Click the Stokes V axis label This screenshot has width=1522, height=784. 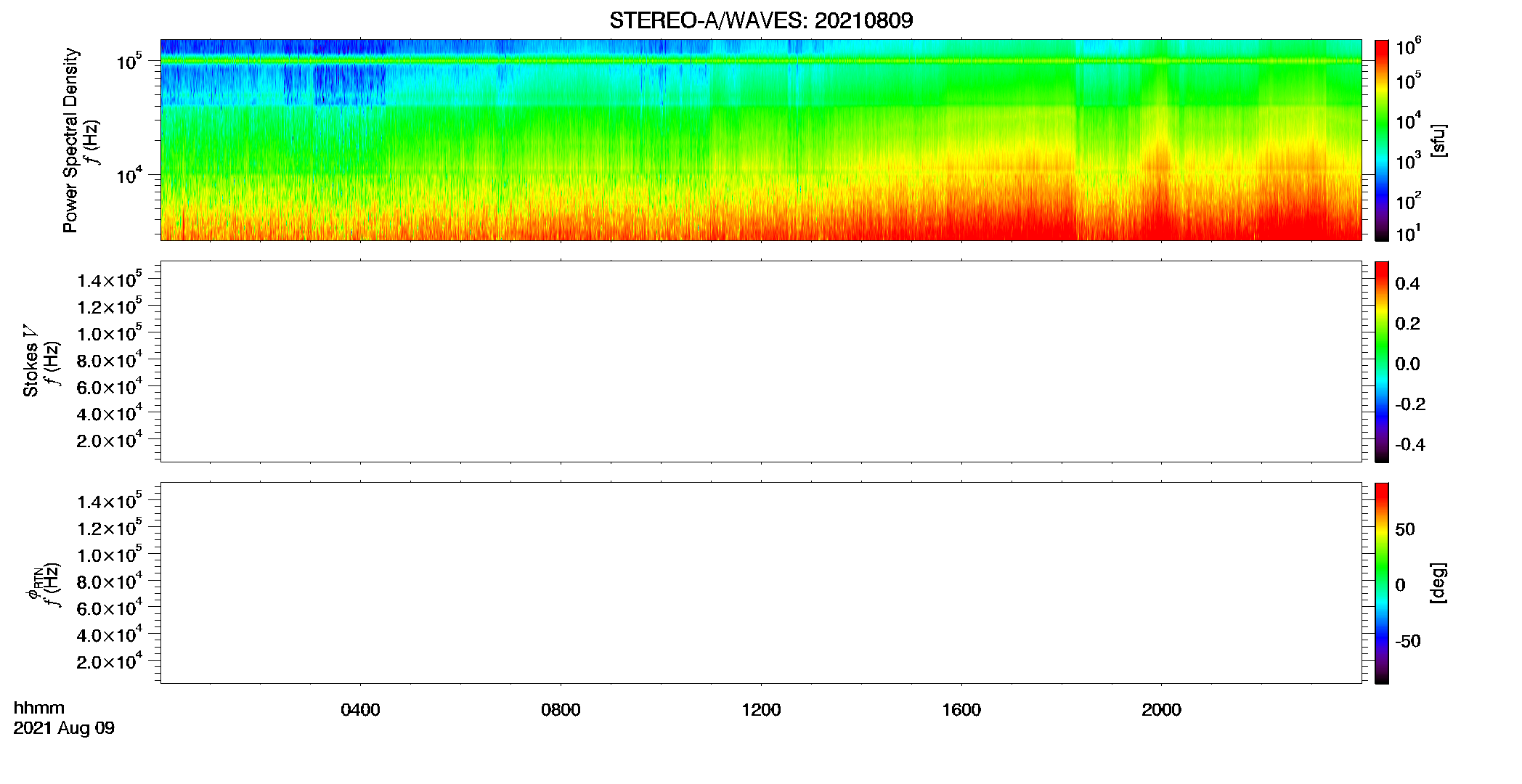[30, 362]
